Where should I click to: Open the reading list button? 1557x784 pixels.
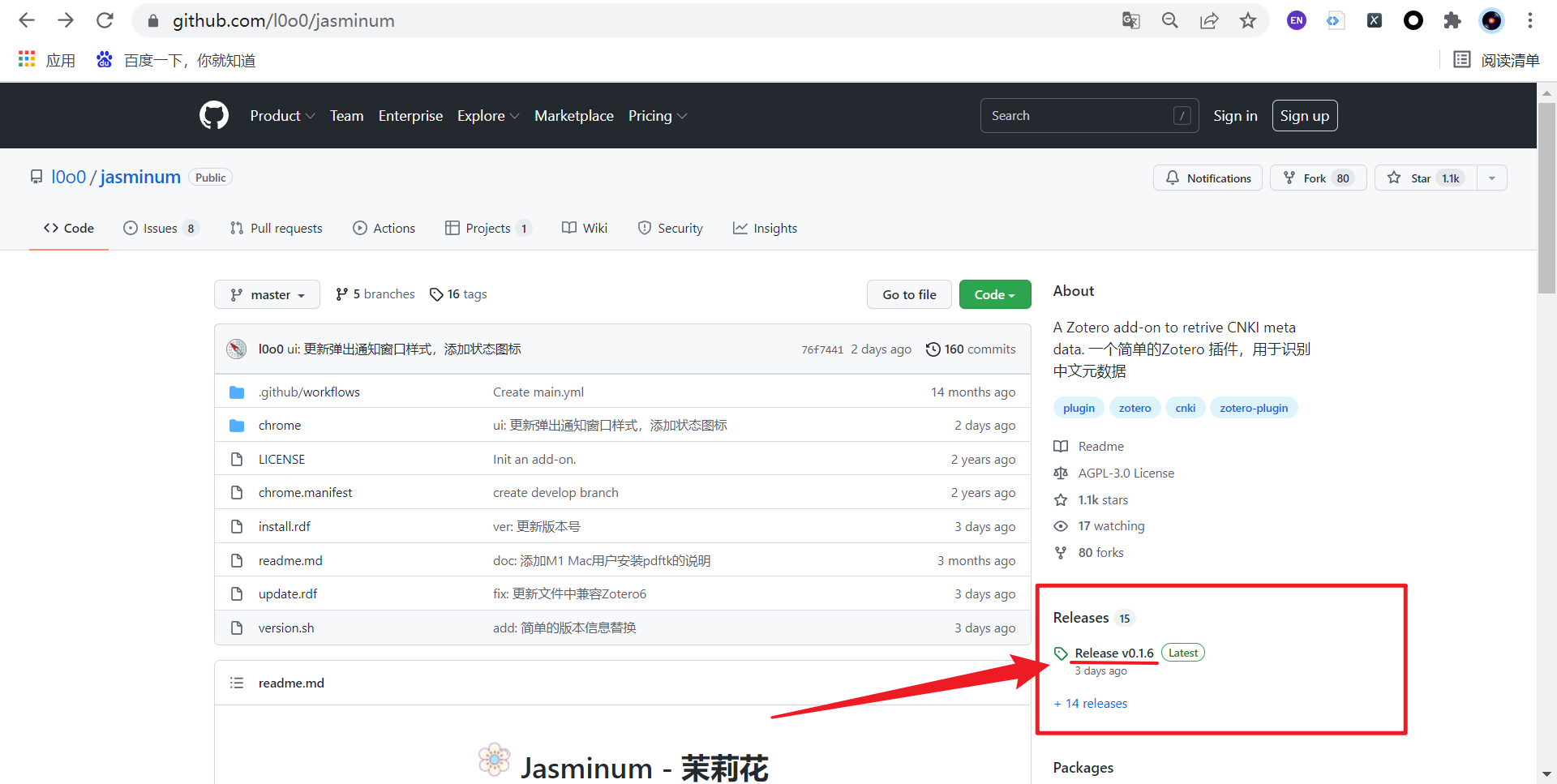(x=1497, y=60)
